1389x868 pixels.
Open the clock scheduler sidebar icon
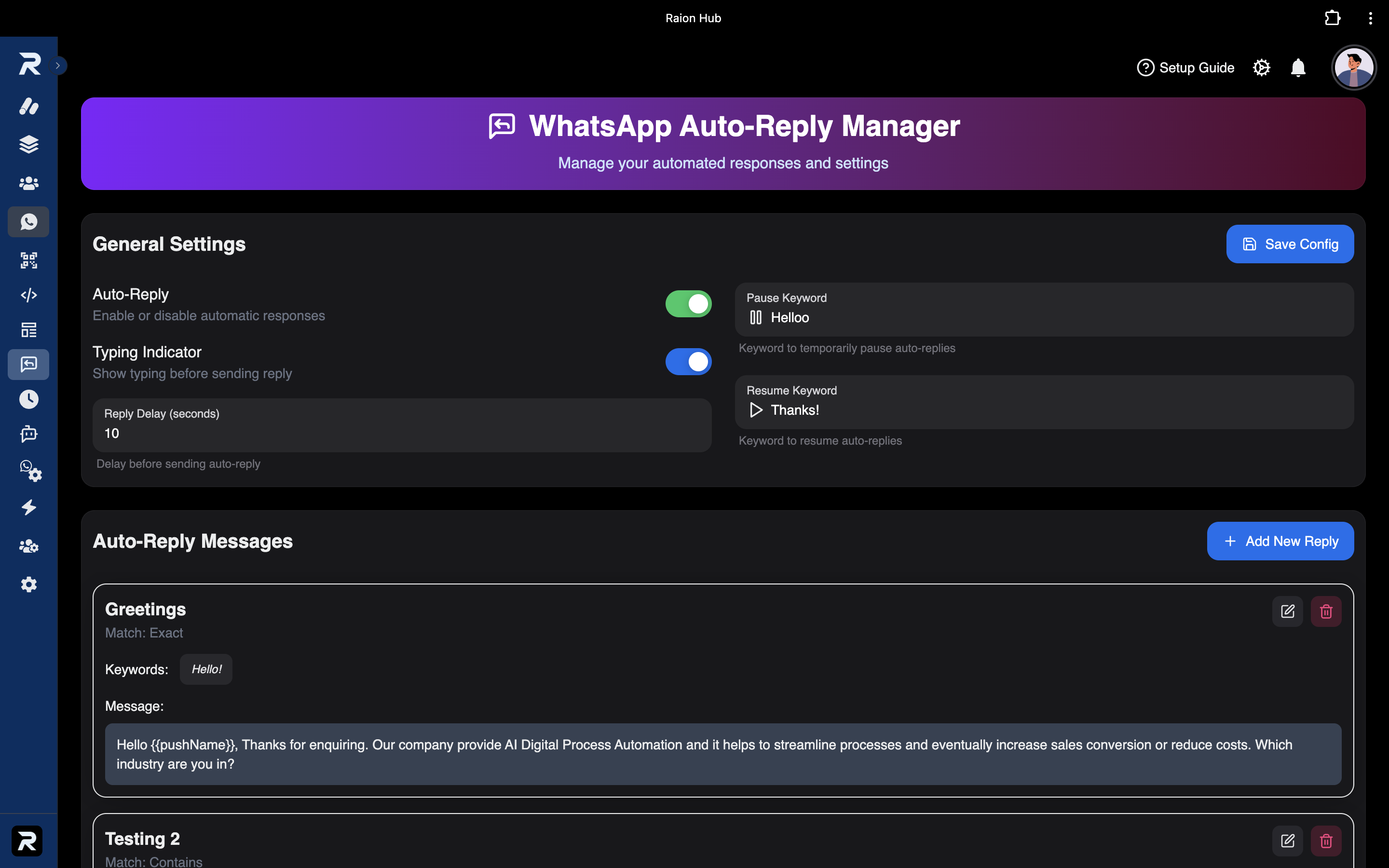point(29,399)
